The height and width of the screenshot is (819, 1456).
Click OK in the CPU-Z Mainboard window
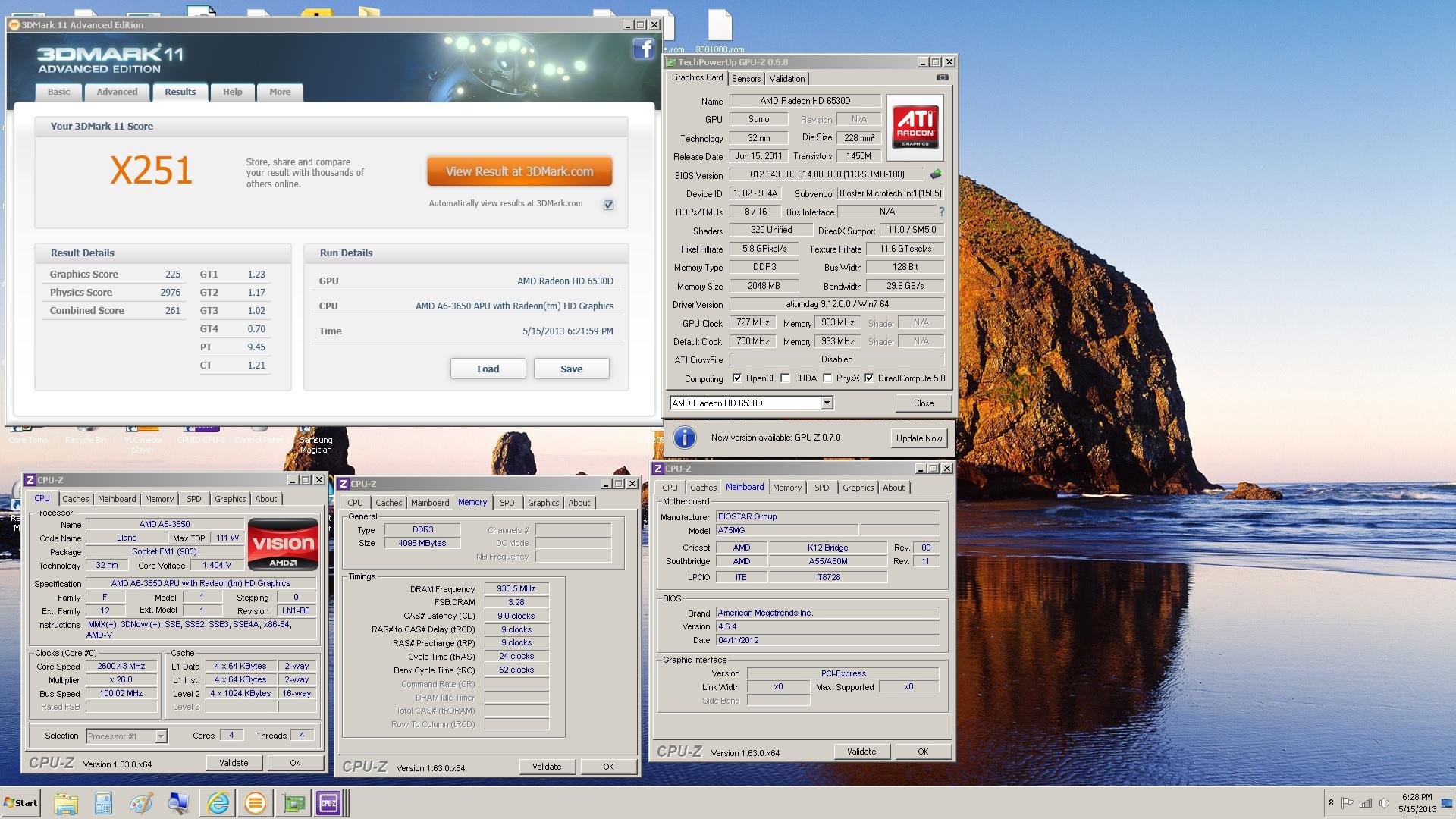[923, 752]
